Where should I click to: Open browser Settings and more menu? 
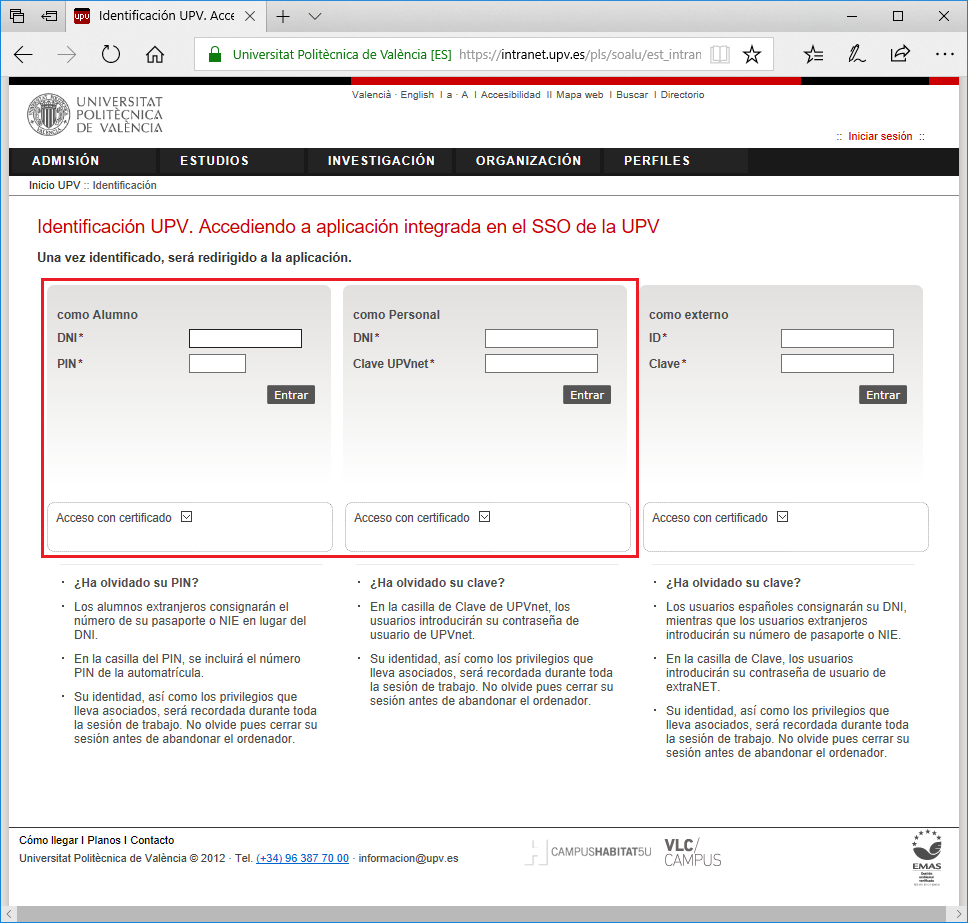944,55
